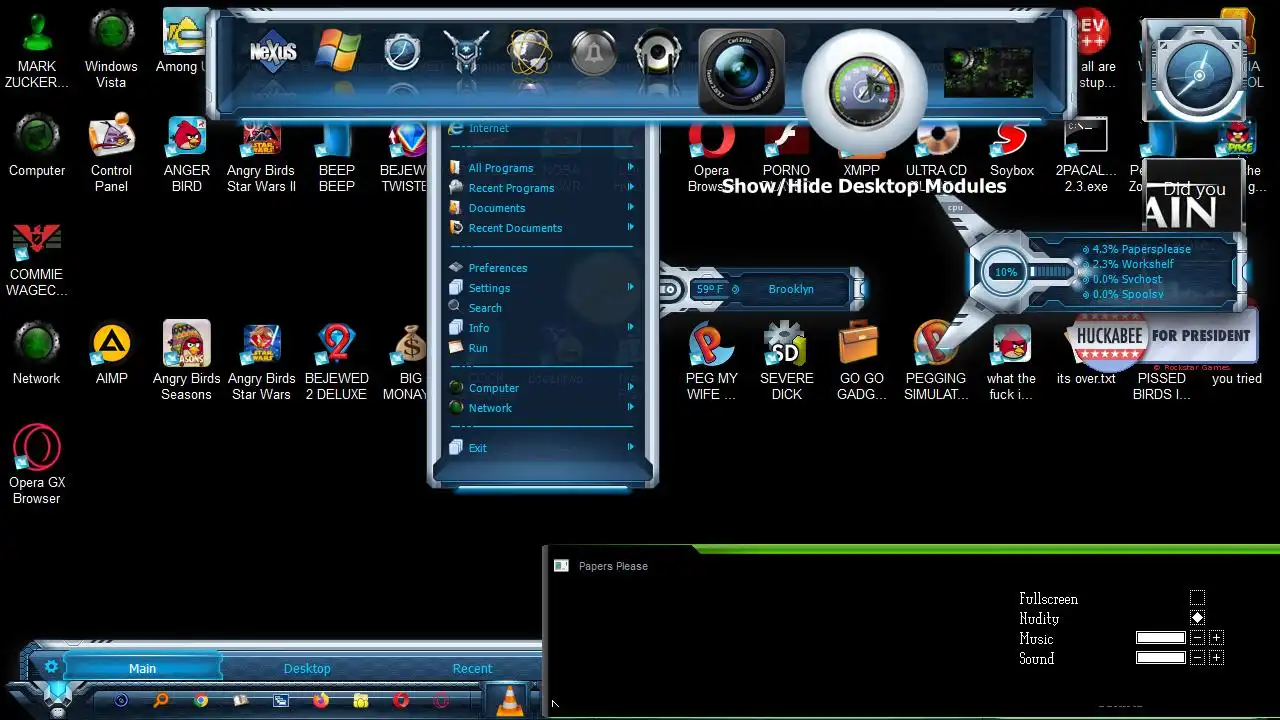Launch the Angry Birds Seasons shortcut
Viewport: 1280px width, 720px height.
coord(187,361)
